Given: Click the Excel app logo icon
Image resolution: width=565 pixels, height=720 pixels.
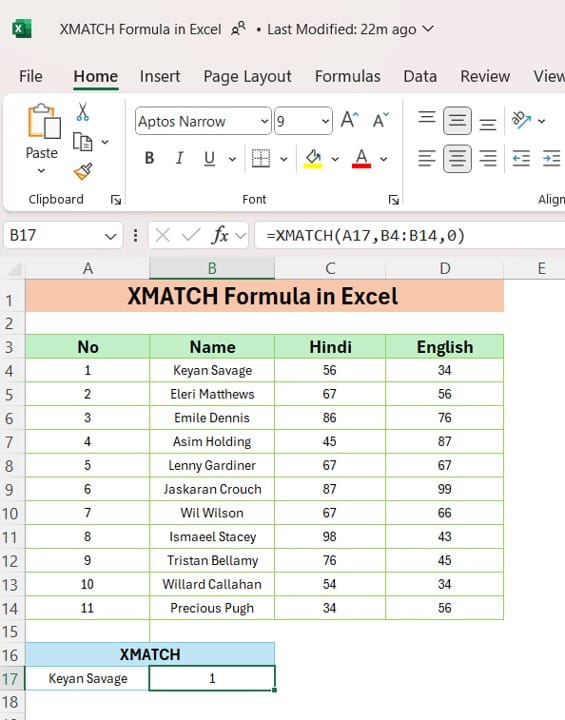Looking at the screenshot, I should (22, 28).
